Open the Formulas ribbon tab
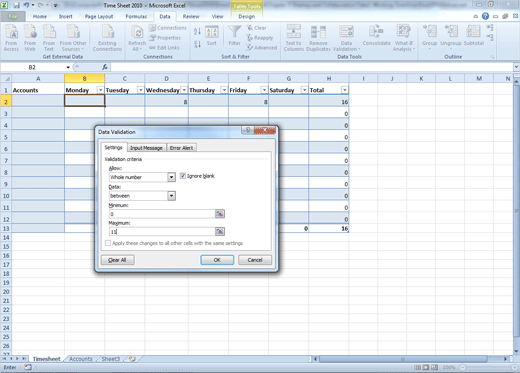 (136, 16)
